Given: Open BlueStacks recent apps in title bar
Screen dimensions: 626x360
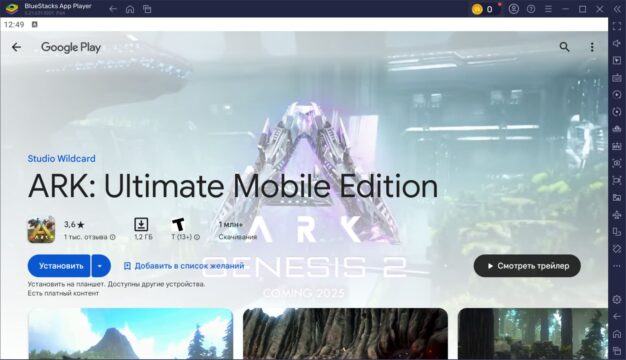Looking at the screenshot, I should click(x=147, y=9).
